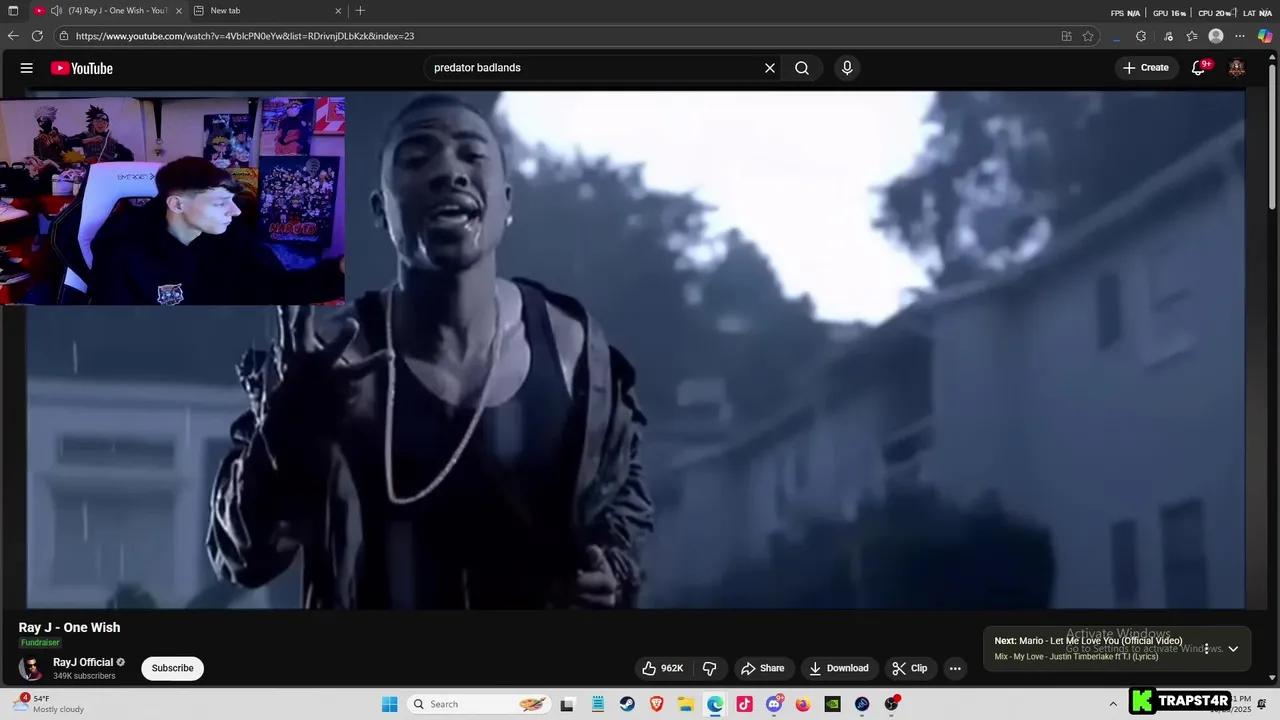Open the Create menu
The width and height of the screenshot is (1280, 720).
(1146, 68)
